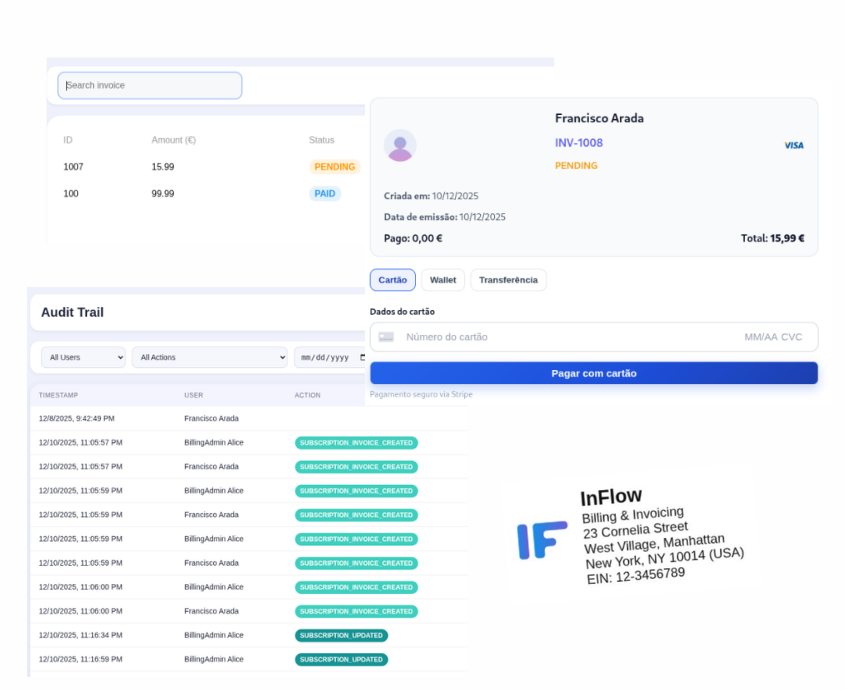Click the VISA card brand icon
The image size is (845, 690).
793,145
